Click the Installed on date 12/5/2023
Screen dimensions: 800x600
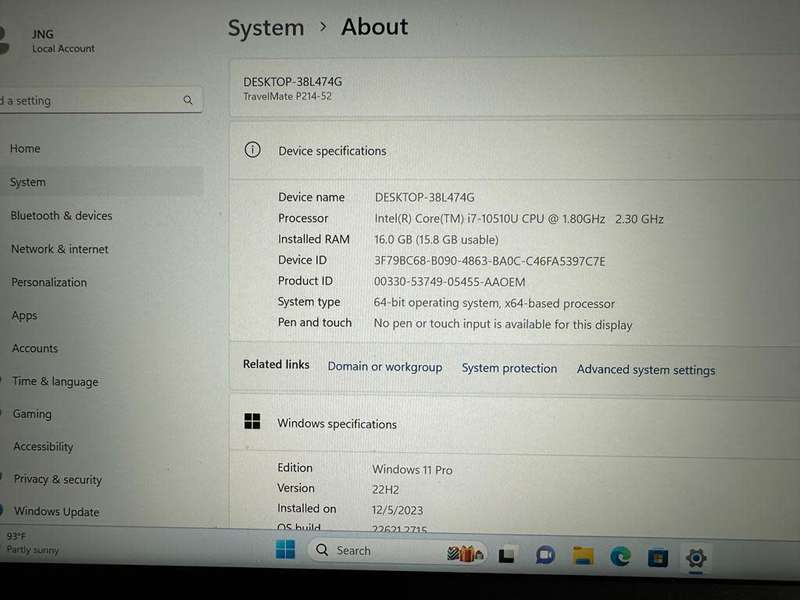(x=397, y=510)
